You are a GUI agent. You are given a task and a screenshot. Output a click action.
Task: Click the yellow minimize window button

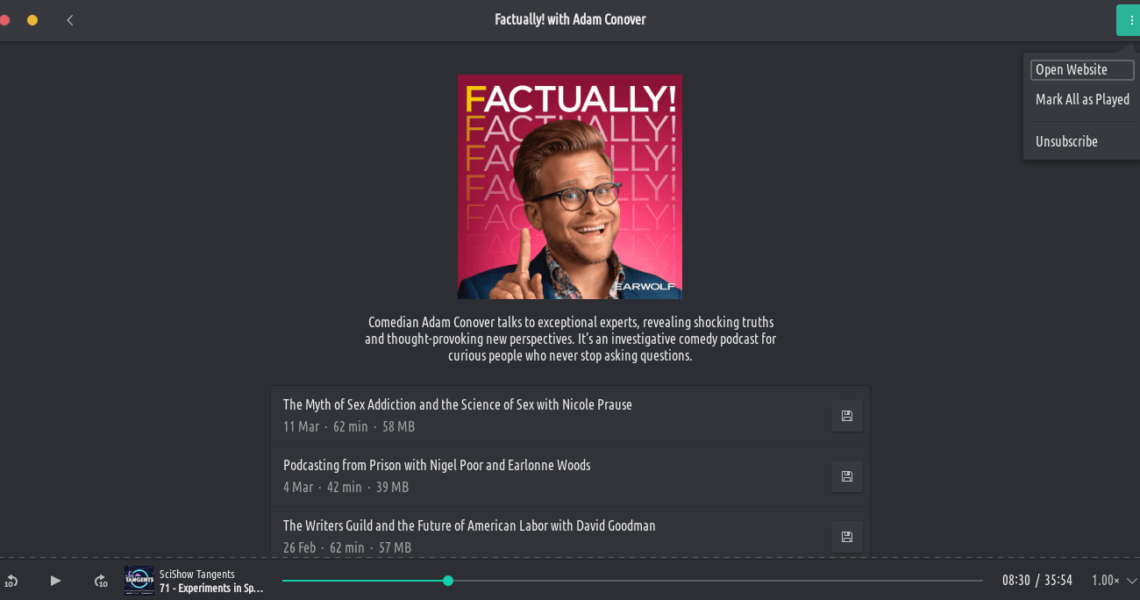click(32, 20)
